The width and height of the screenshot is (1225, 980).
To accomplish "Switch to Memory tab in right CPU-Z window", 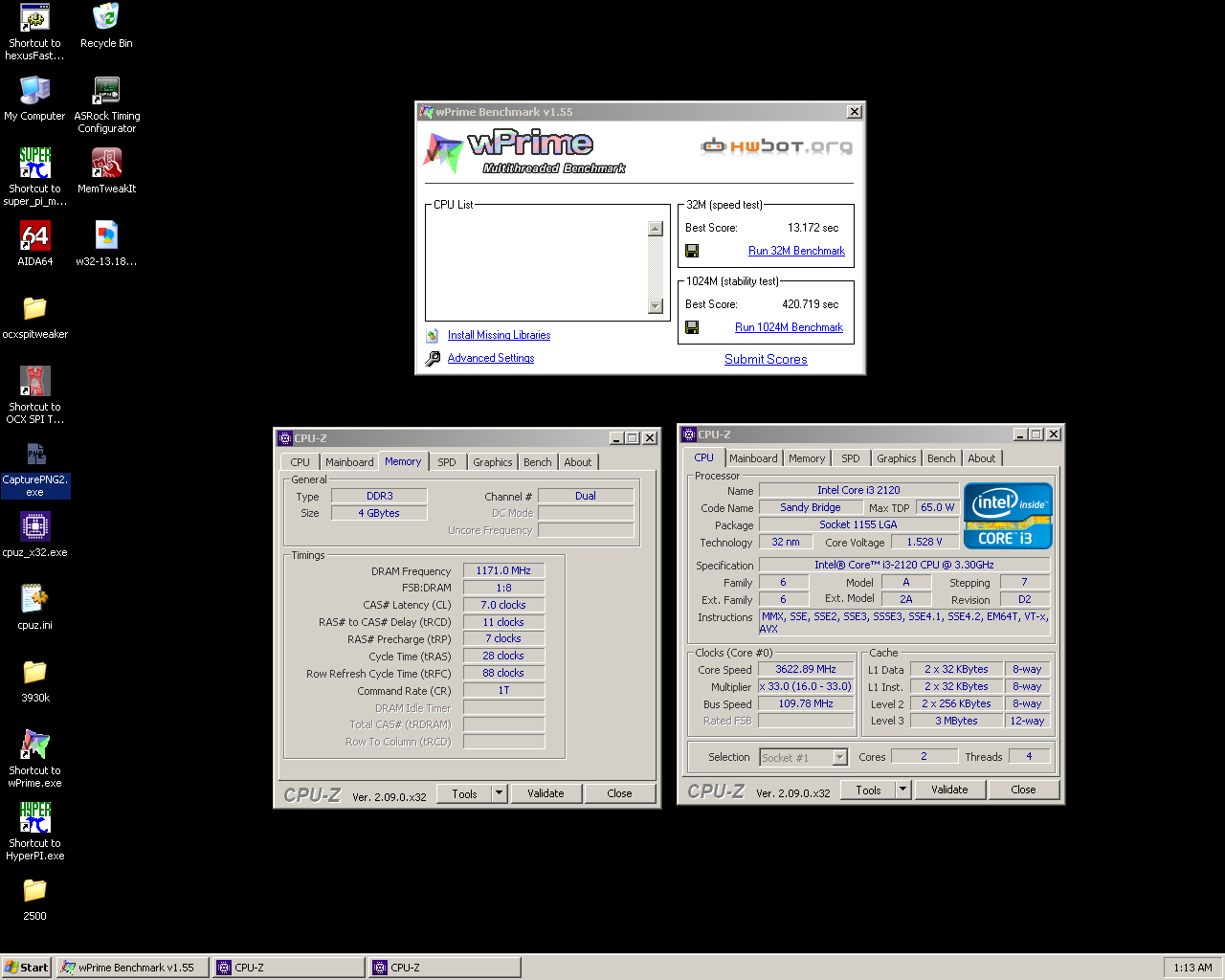I will click(x=807, y=458).
